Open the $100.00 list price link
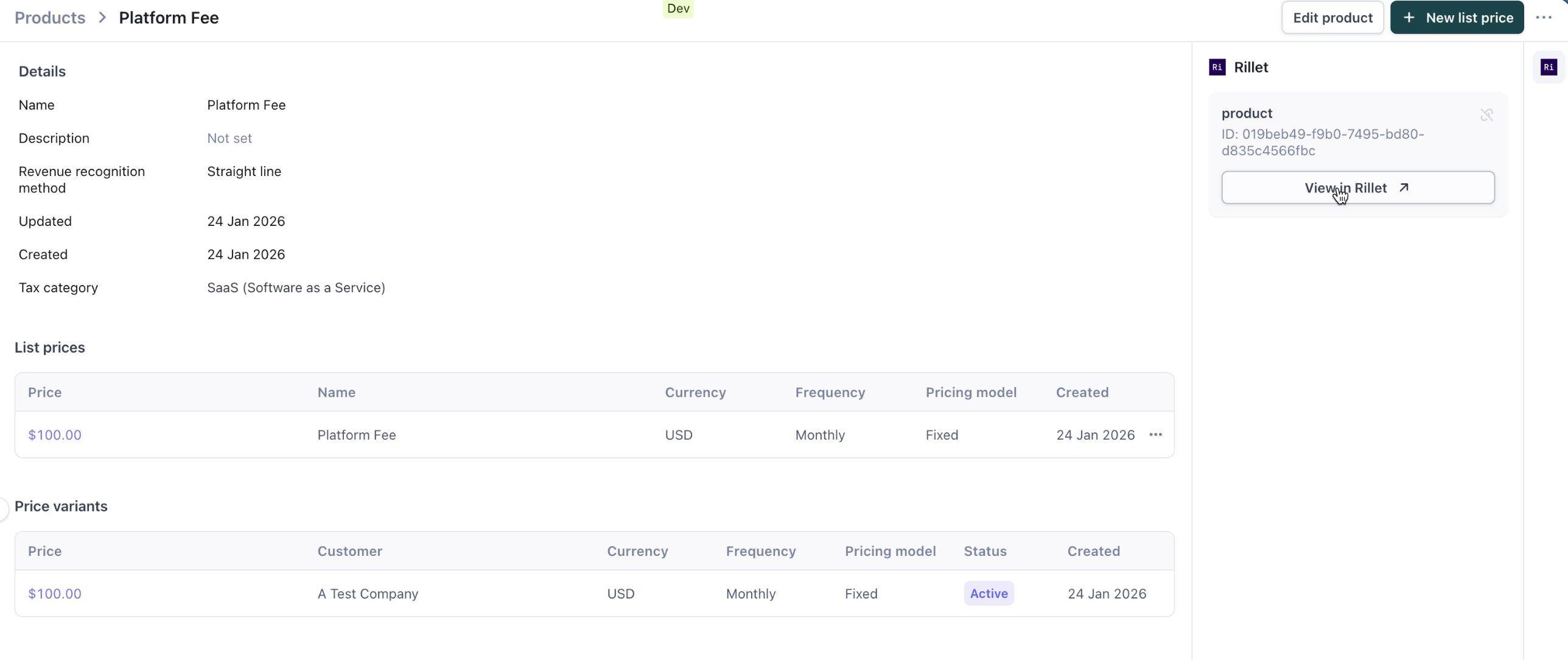Image resolution: width=1568 pixels, height=660 pixels. 55,435
